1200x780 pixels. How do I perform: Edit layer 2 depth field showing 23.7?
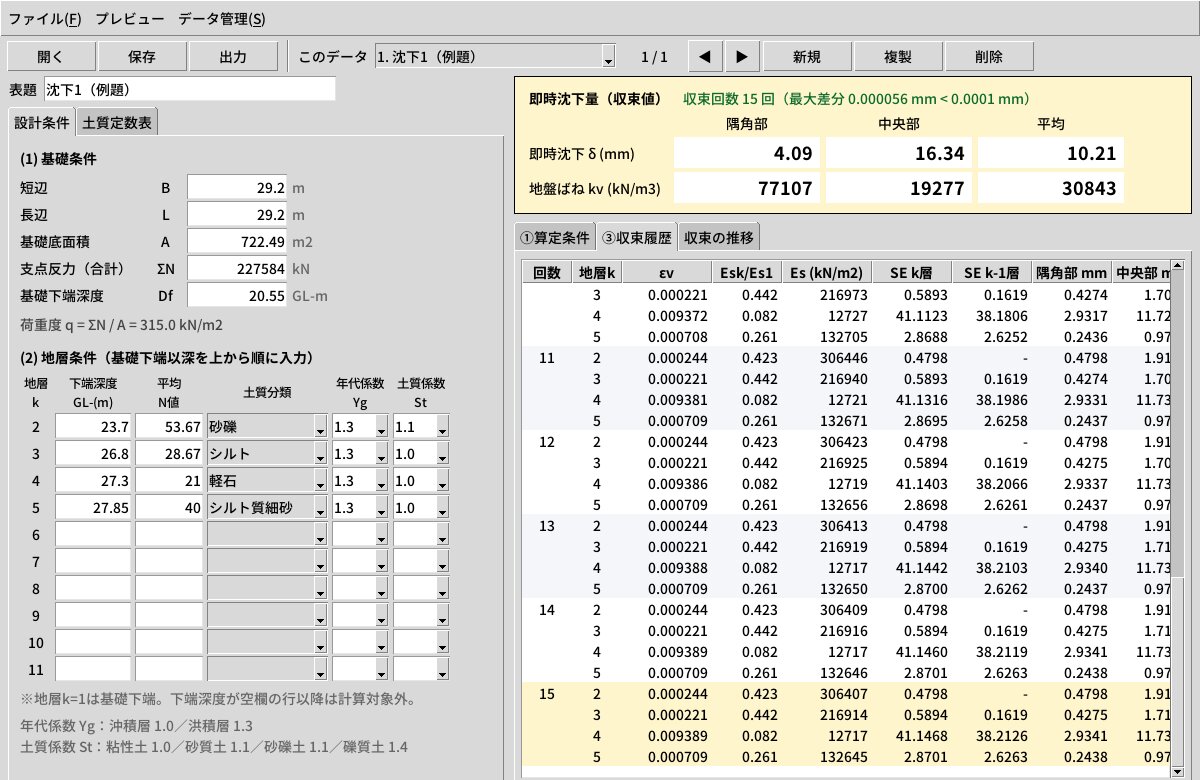[x=93, y=427]
